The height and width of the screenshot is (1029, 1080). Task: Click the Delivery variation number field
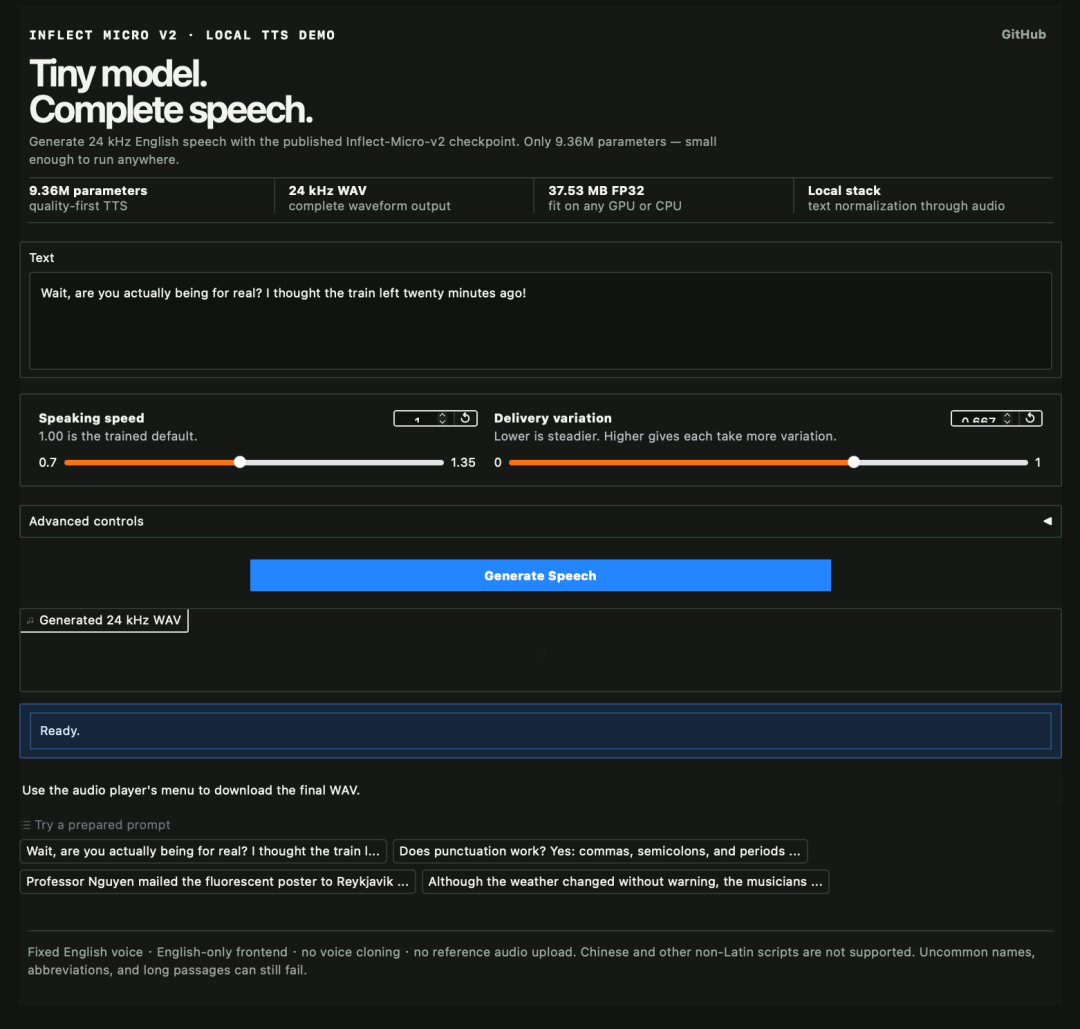(x=977, y=418)
